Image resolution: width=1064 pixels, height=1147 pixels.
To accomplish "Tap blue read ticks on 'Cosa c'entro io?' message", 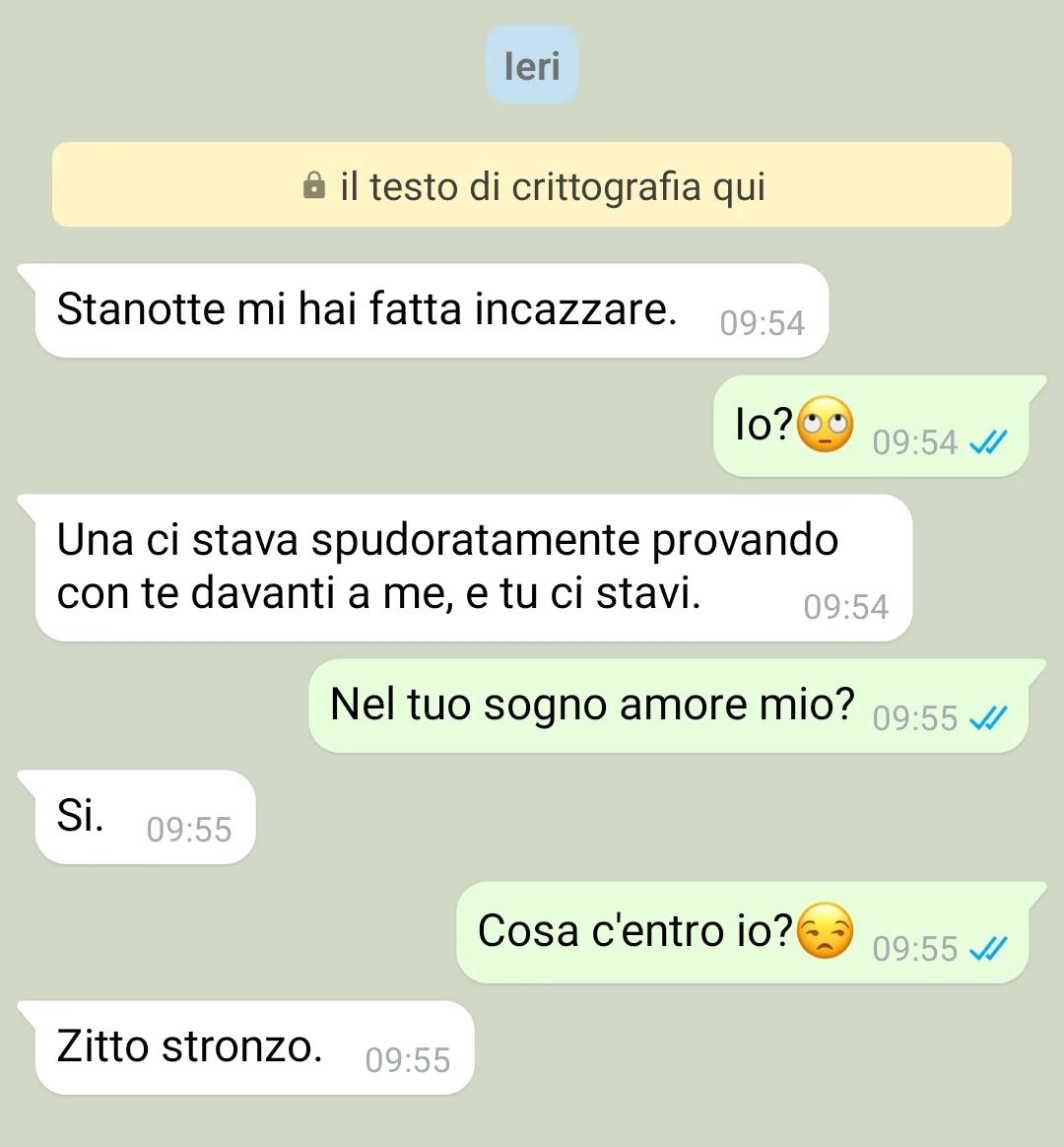I will pyautogui.click(x=988, y=949).
